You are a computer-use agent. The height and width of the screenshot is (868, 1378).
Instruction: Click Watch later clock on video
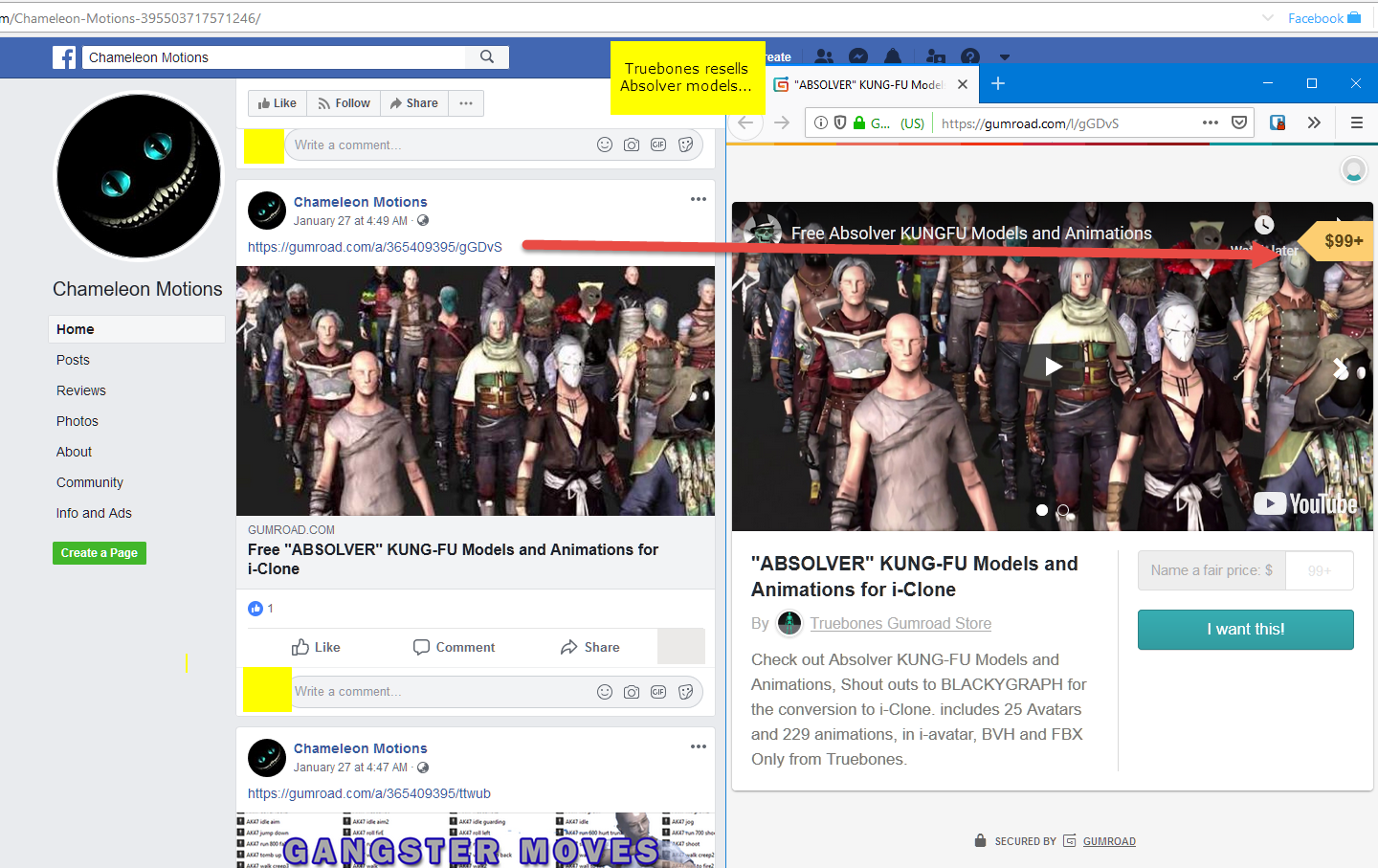tap(1264, 225)
